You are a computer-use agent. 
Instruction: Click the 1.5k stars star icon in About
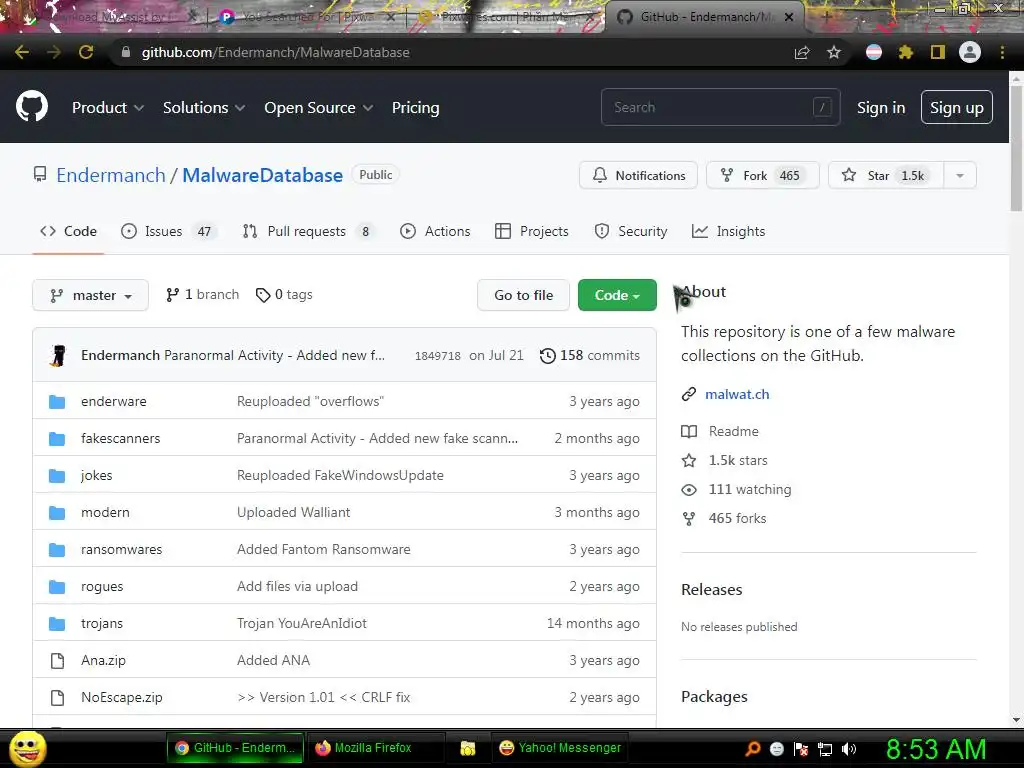pos(689,460)
